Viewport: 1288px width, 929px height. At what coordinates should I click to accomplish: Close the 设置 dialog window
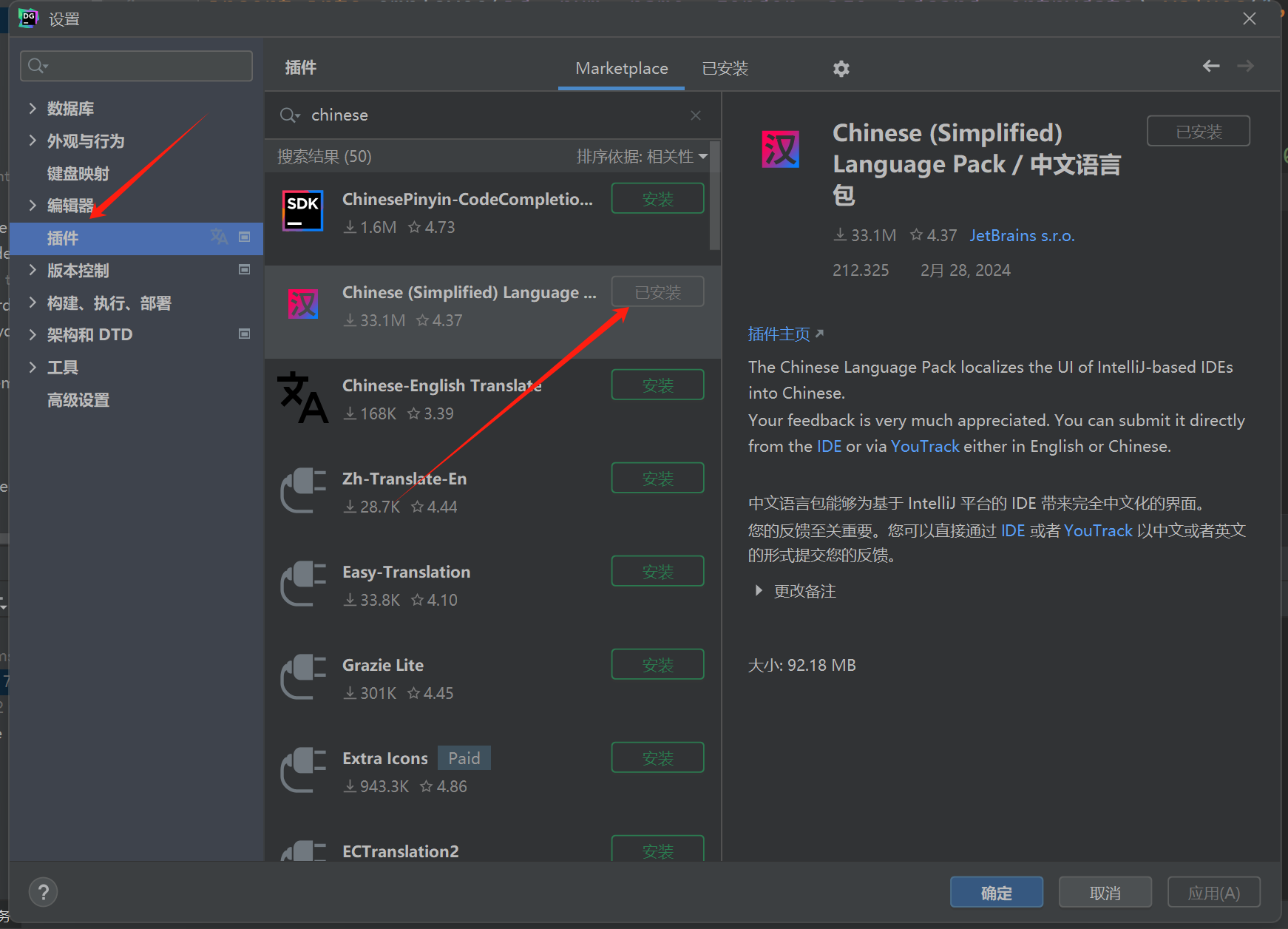pyautogui.click(x=1249, y=18)
